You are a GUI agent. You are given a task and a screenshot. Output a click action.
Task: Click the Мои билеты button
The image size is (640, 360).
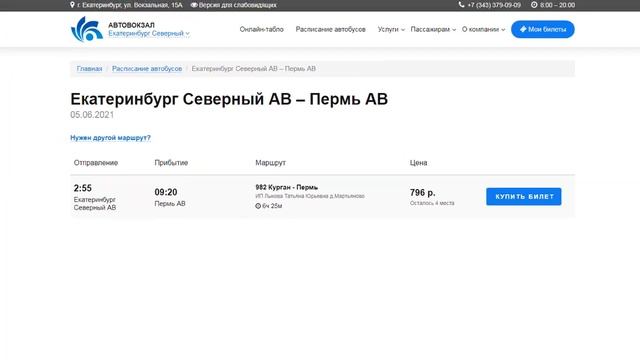[542, 29]
